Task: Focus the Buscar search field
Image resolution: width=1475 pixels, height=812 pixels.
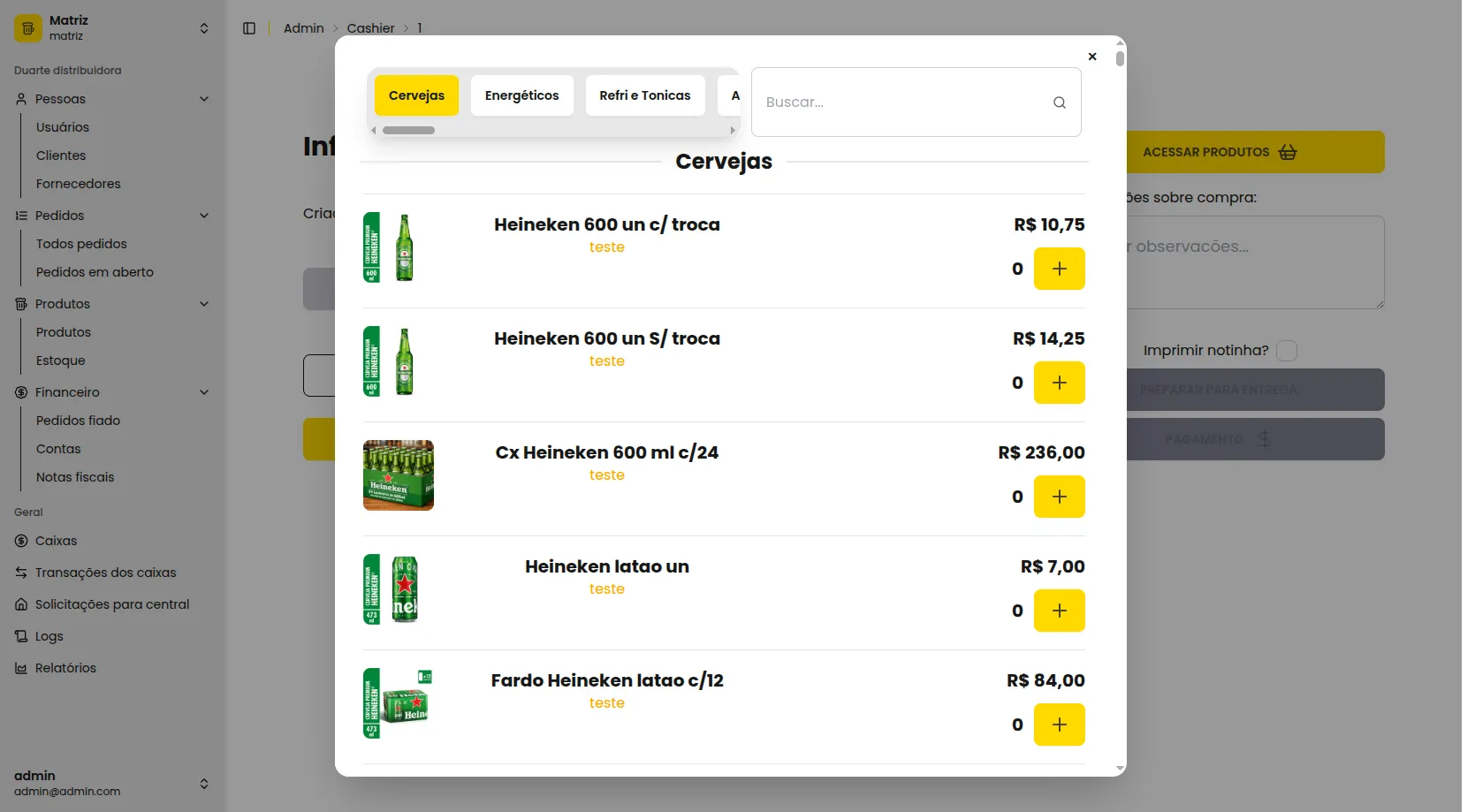Action: (x=916, y=102)
